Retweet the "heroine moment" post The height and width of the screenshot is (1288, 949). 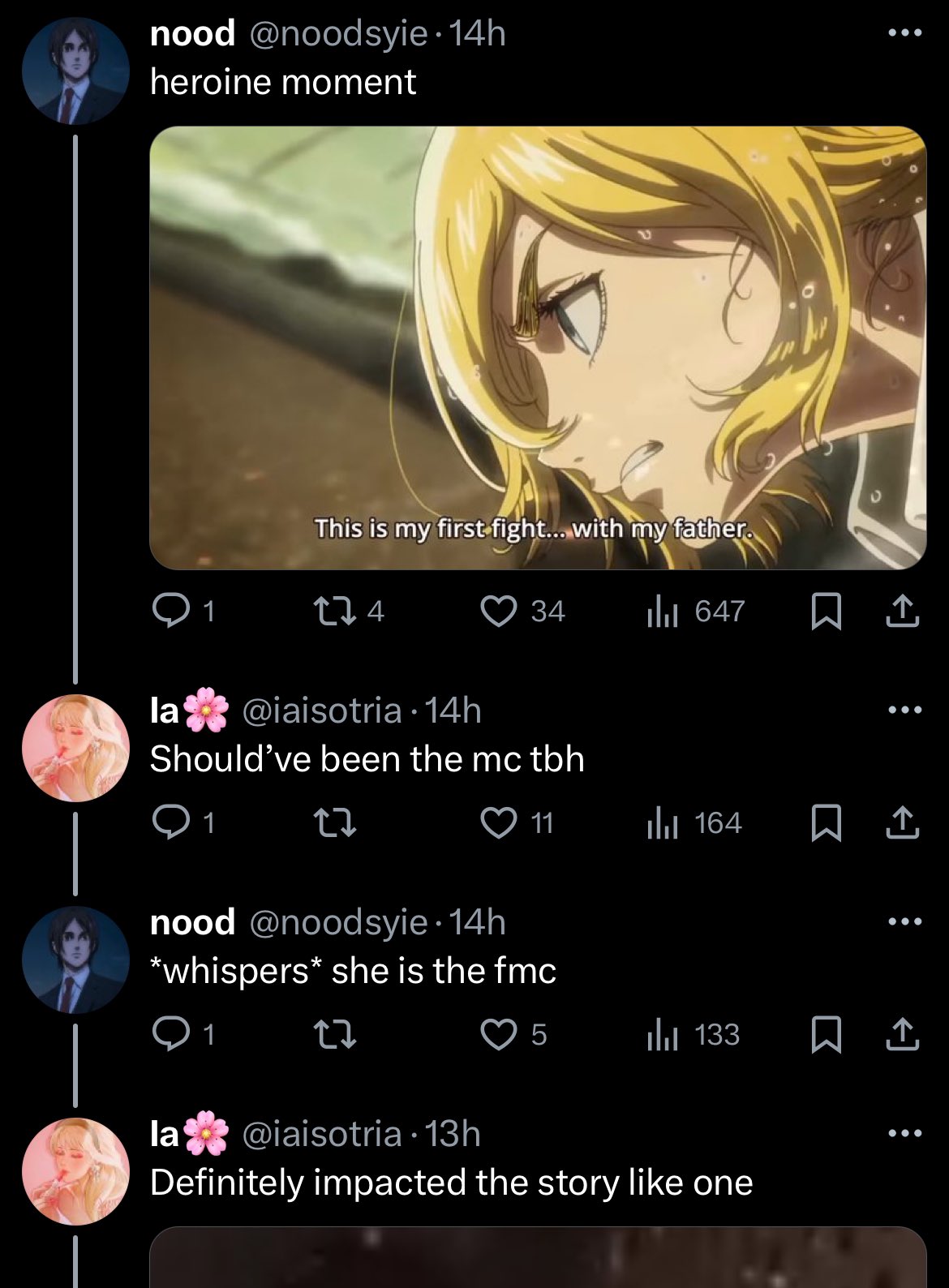349,612
